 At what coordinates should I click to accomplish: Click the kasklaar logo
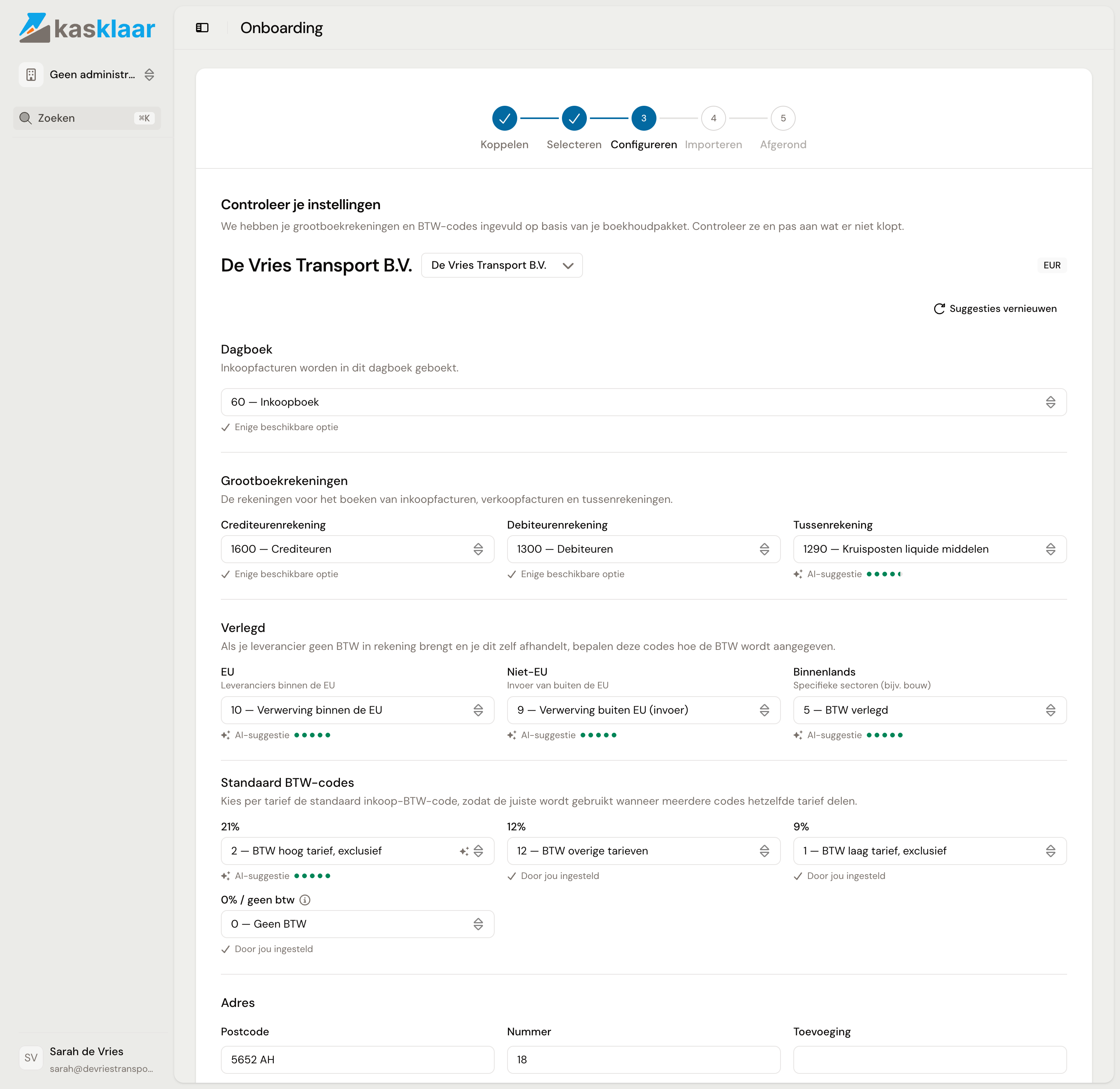[x=87, y=28]
